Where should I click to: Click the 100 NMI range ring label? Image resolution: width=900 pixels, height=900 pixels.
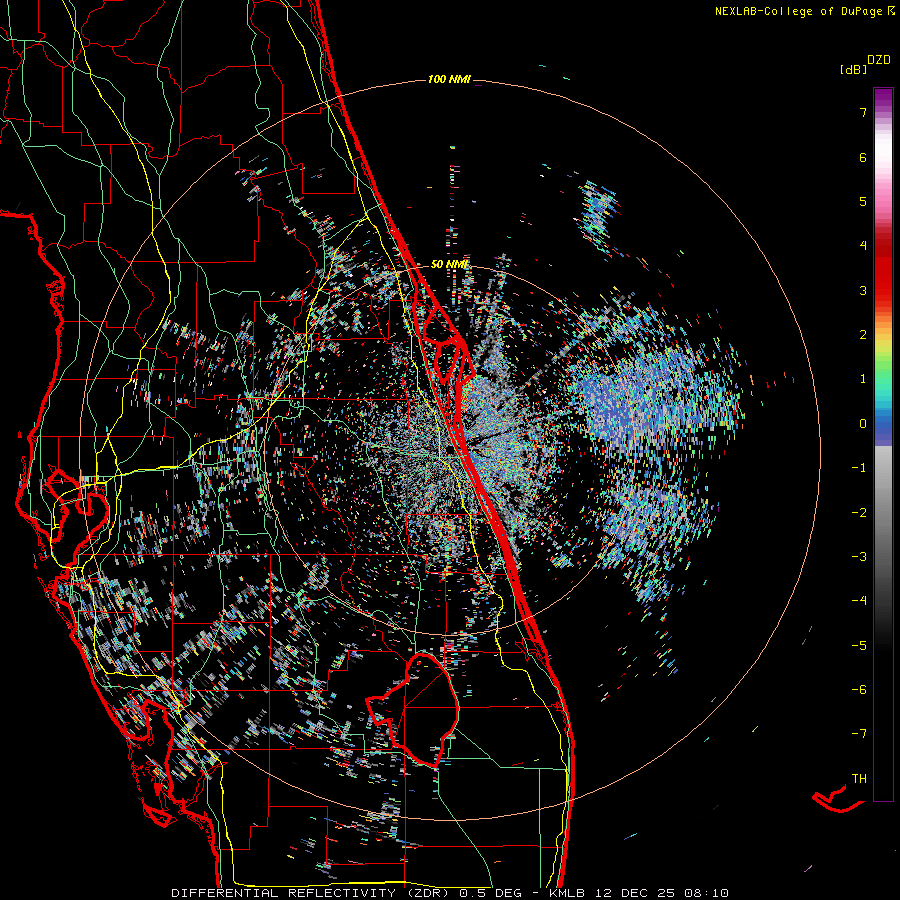coord(449,79)
